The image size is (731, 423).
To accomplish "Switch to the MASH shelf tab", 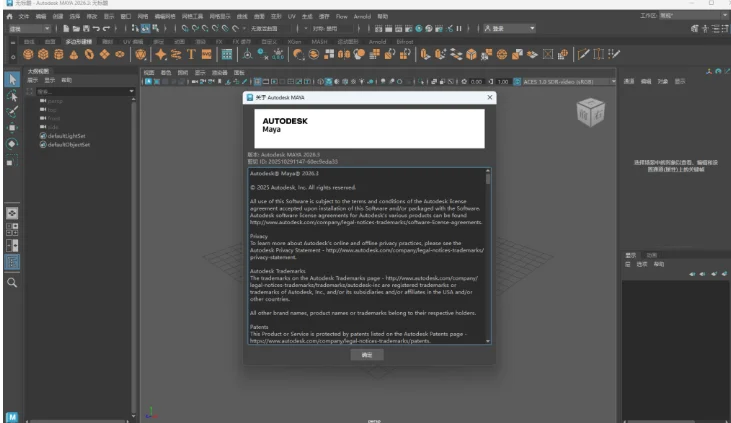I will click(319, 42).
